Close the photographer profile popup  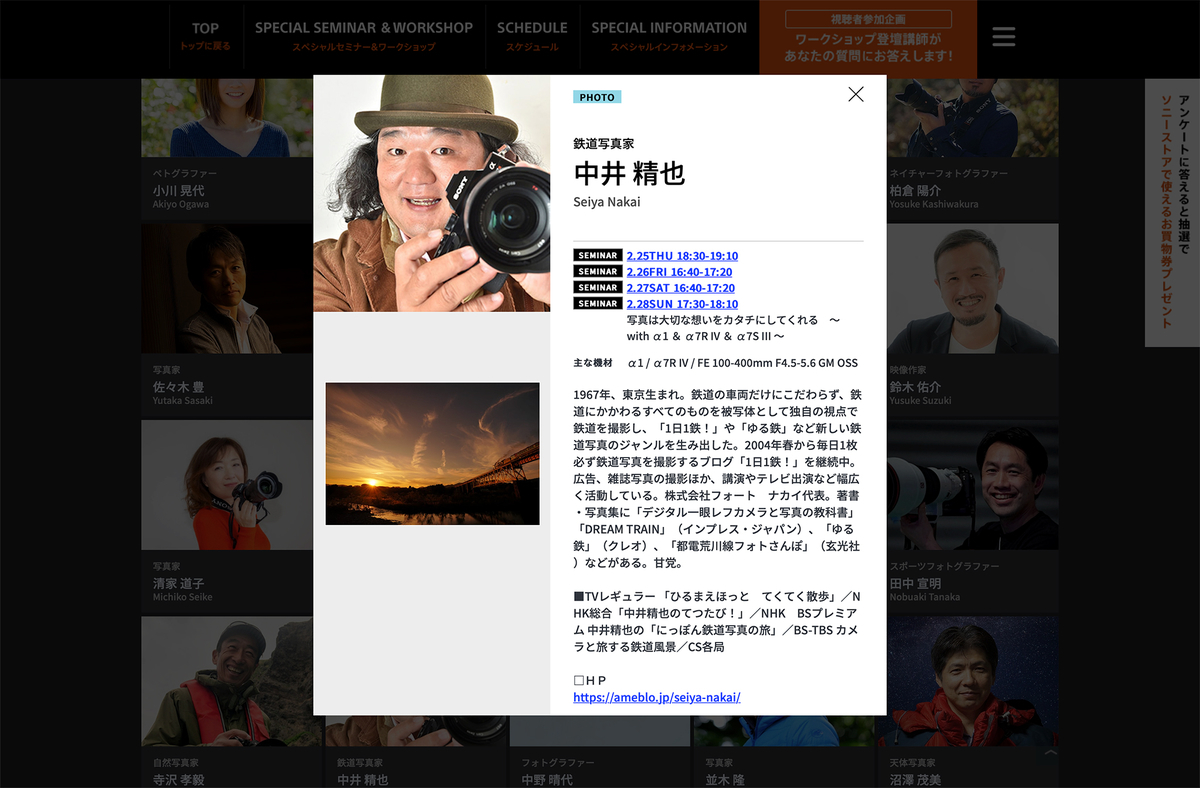click(x=856, y=94)
